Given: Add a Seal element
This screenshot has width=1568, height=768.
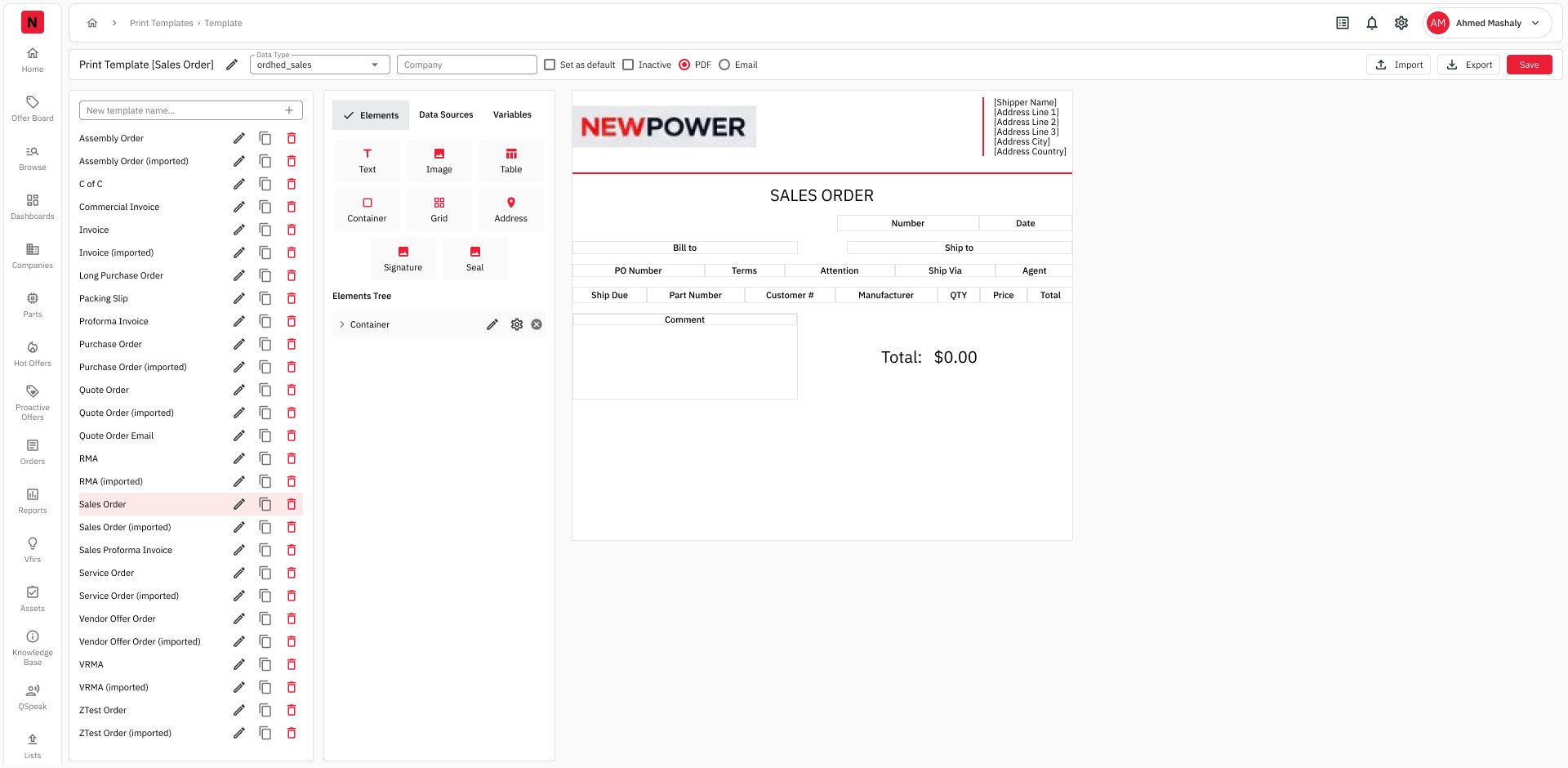Looking at the screenshot, I should click(475, 259).
